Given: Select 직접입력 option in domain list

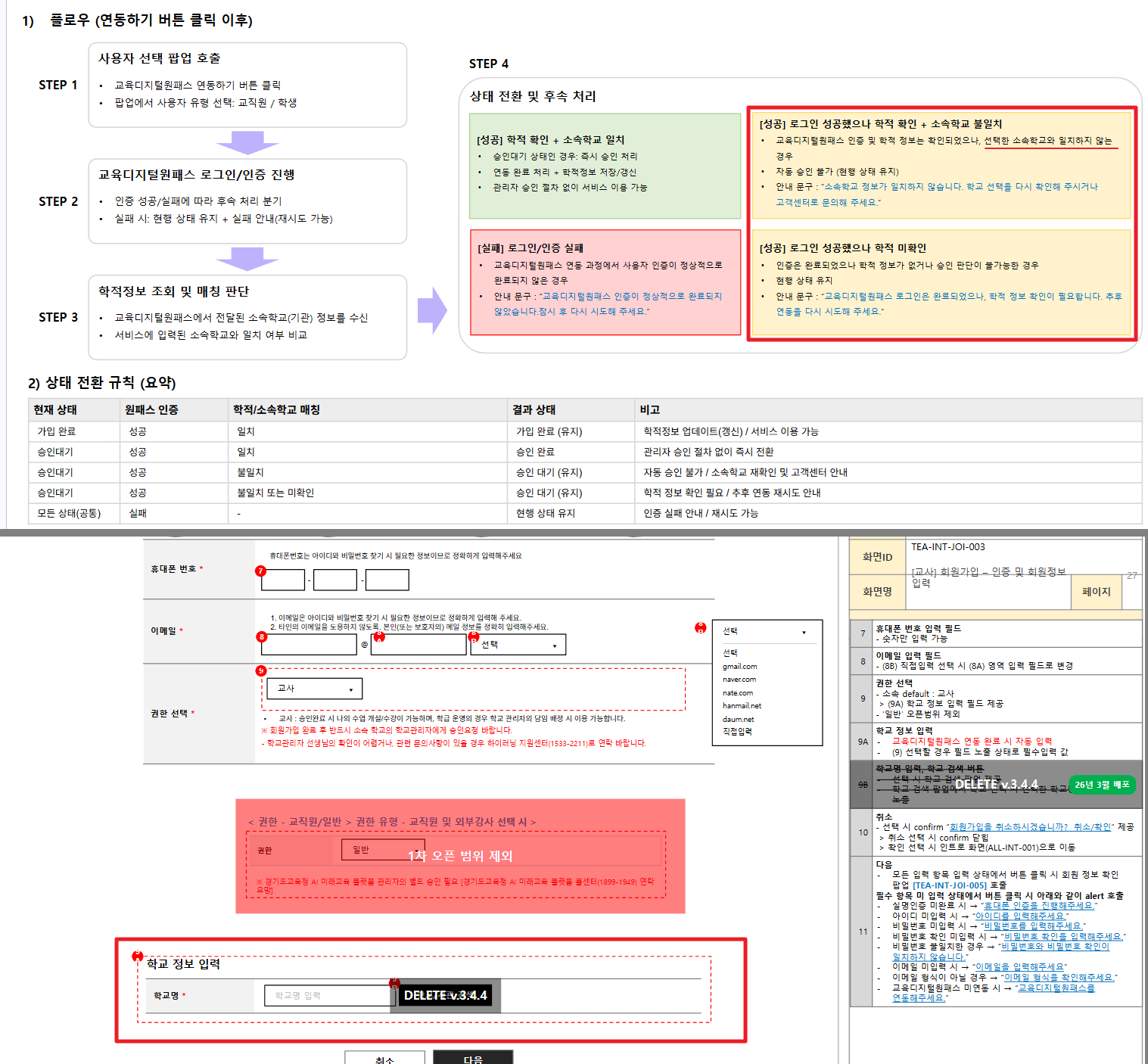Looking at the screenshot, I should point(737,732).
